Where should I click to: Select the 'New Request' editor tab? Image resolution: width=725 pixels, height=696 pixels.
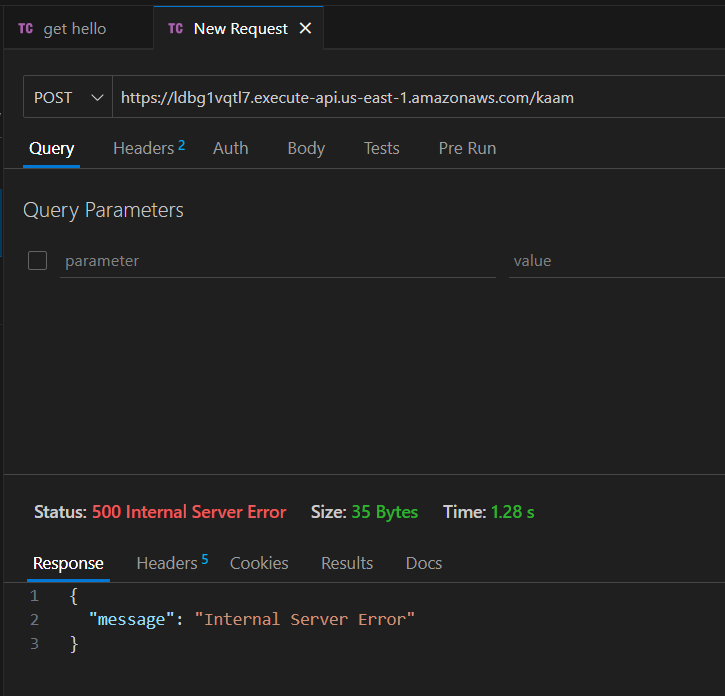click(x=240, y=29)
